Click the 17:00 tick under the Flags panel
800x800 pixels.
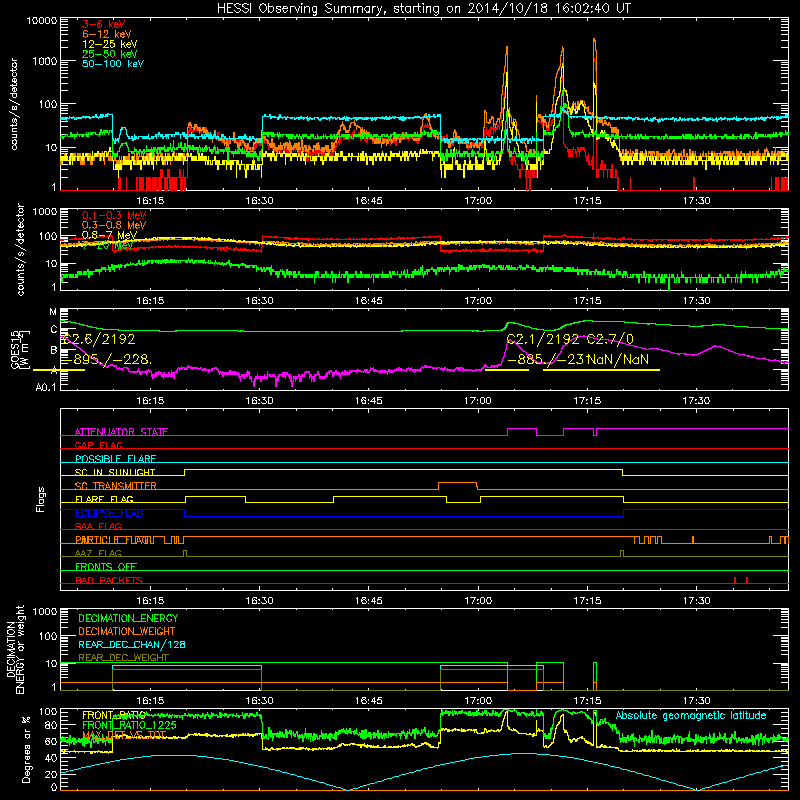point(478,601)
